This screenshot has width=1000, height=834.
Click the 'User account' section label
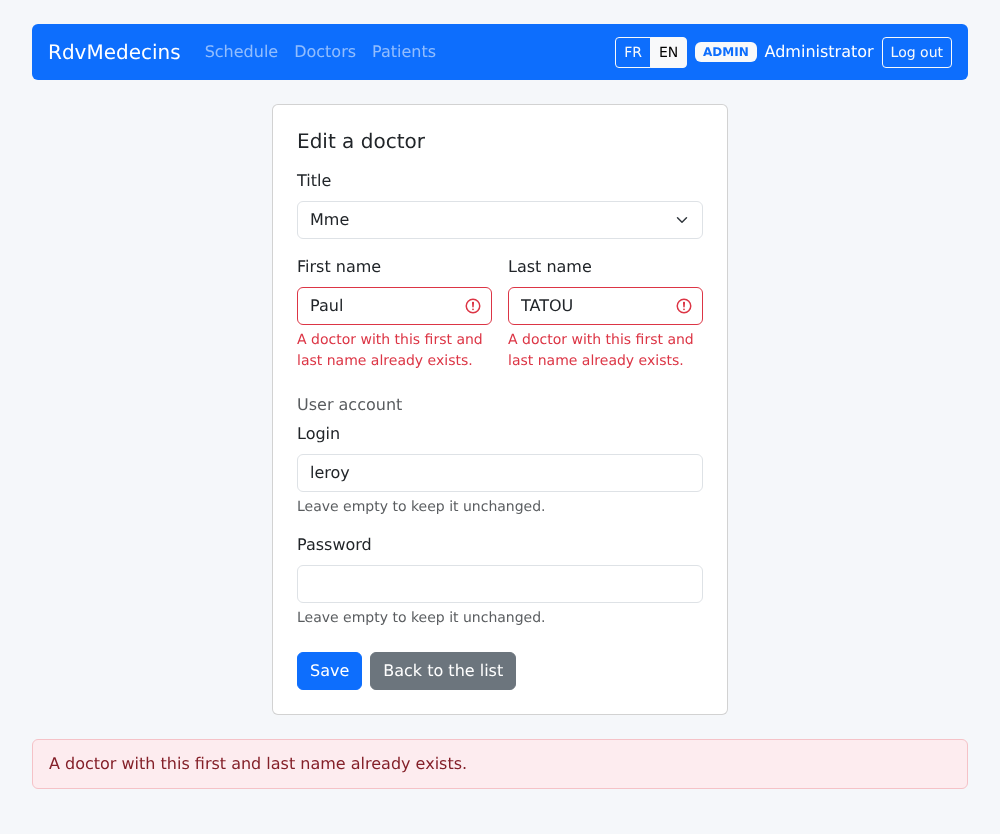click(349, 404)
